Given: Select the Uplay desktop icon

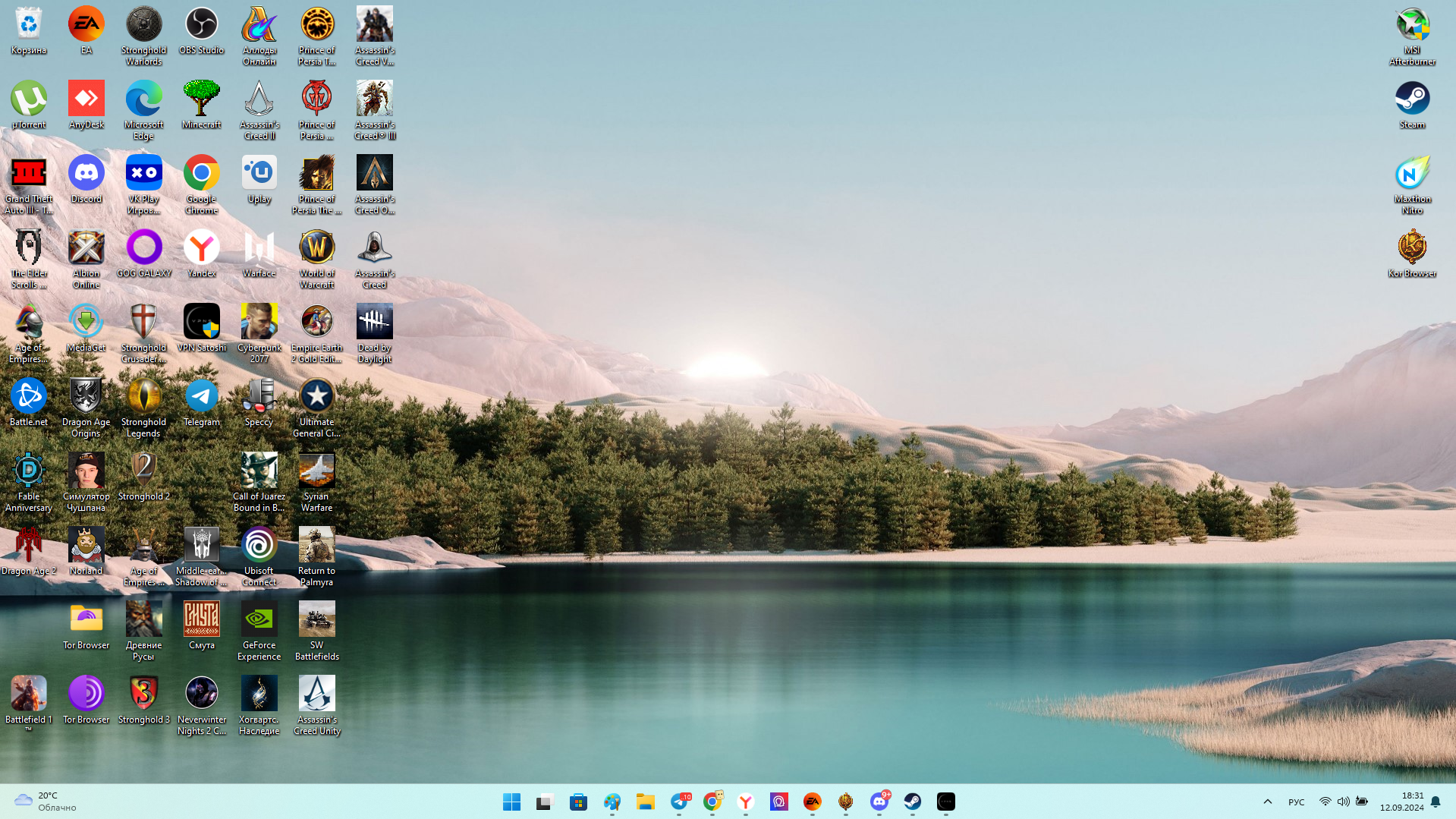Looking at the screenshot, I should click(259, 181).
